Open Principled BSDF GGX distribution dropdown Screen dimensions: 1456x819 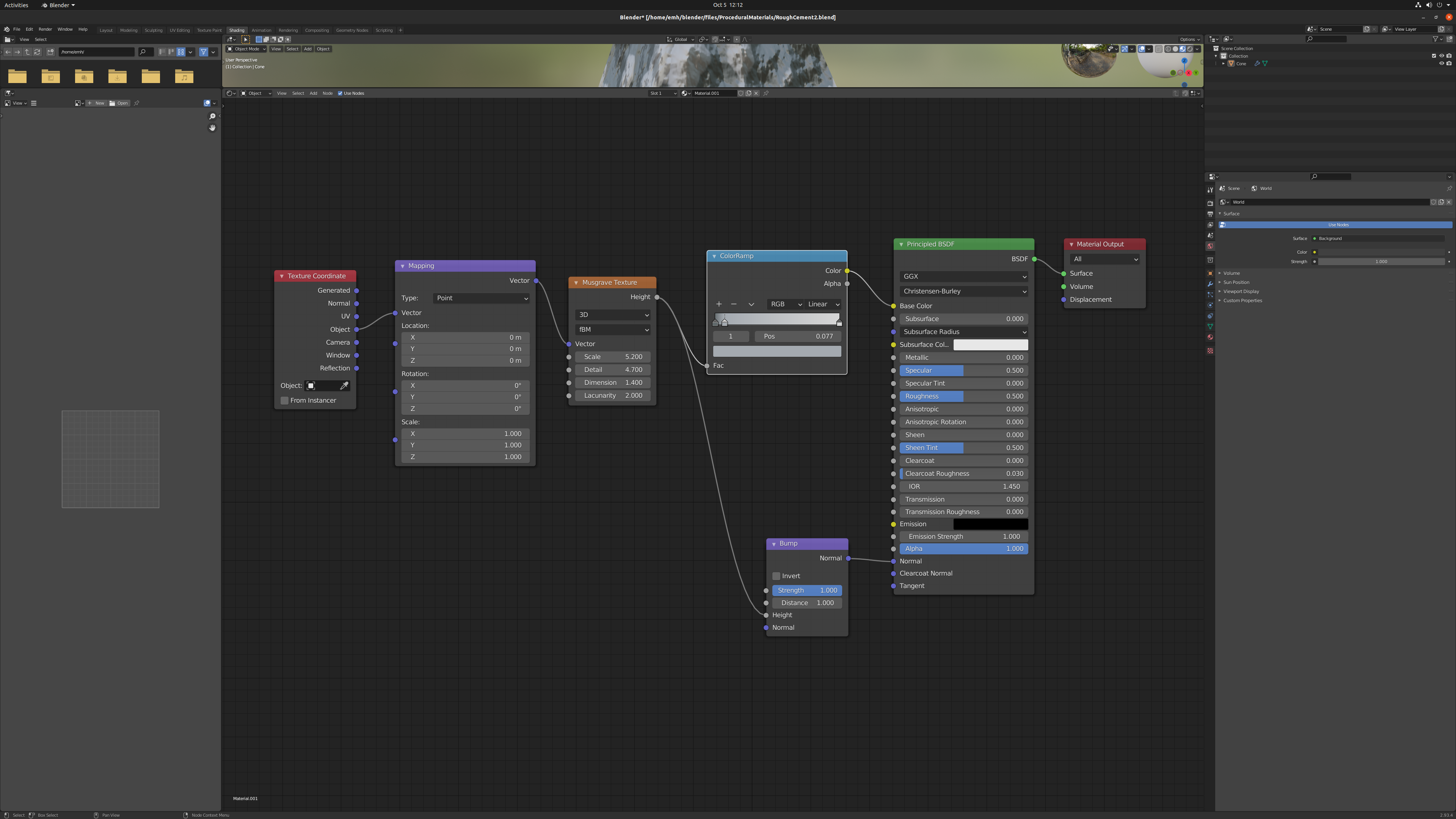click(x=964, y=276)
